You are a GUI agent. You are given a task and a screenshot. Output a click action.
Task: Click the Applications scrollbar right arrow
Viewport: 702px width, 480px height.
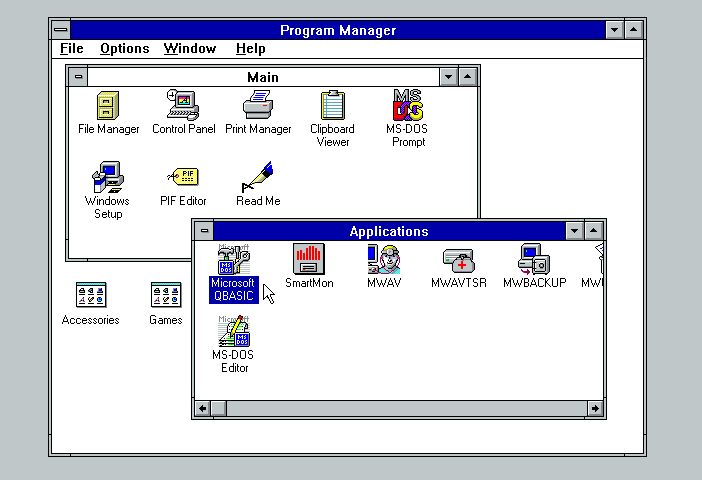click(596, 408)
